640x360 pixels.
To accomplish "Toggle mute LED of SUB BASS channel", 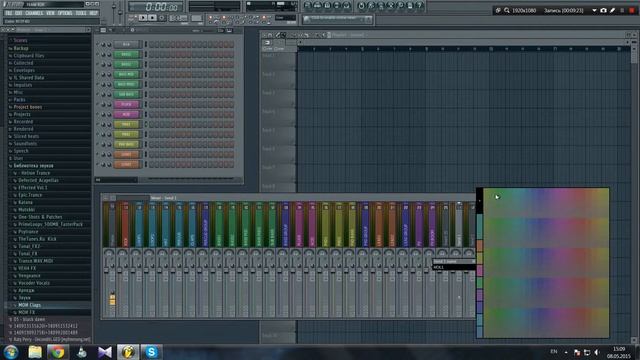I will [x=98, y=94].
